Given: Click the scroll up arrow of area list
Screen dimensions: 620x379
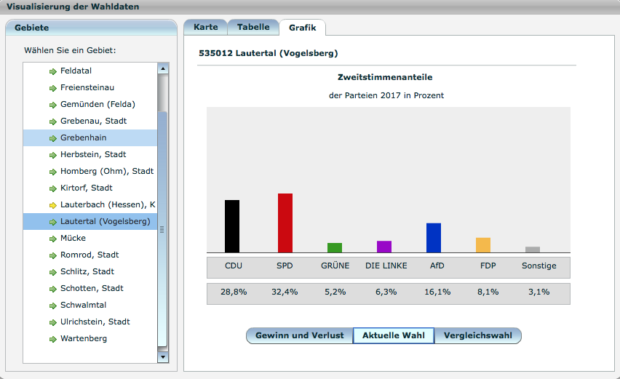Looking at the screenshot, I should pos(163,69).
